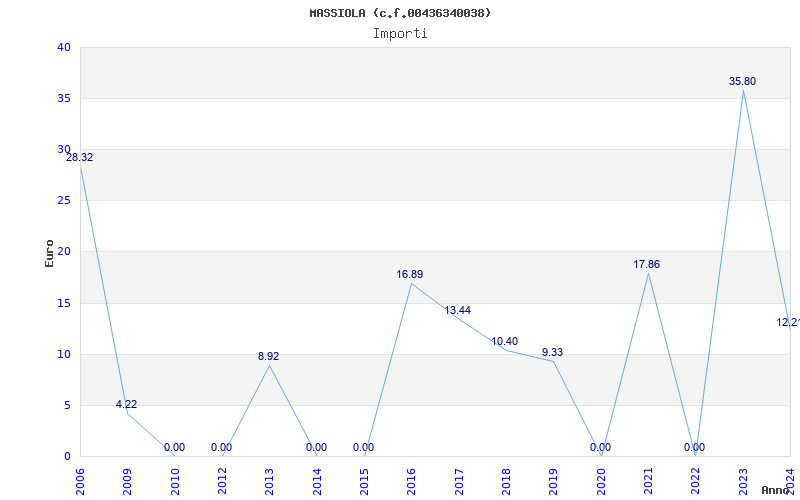Select the 2019 year label

click(554, 482)
